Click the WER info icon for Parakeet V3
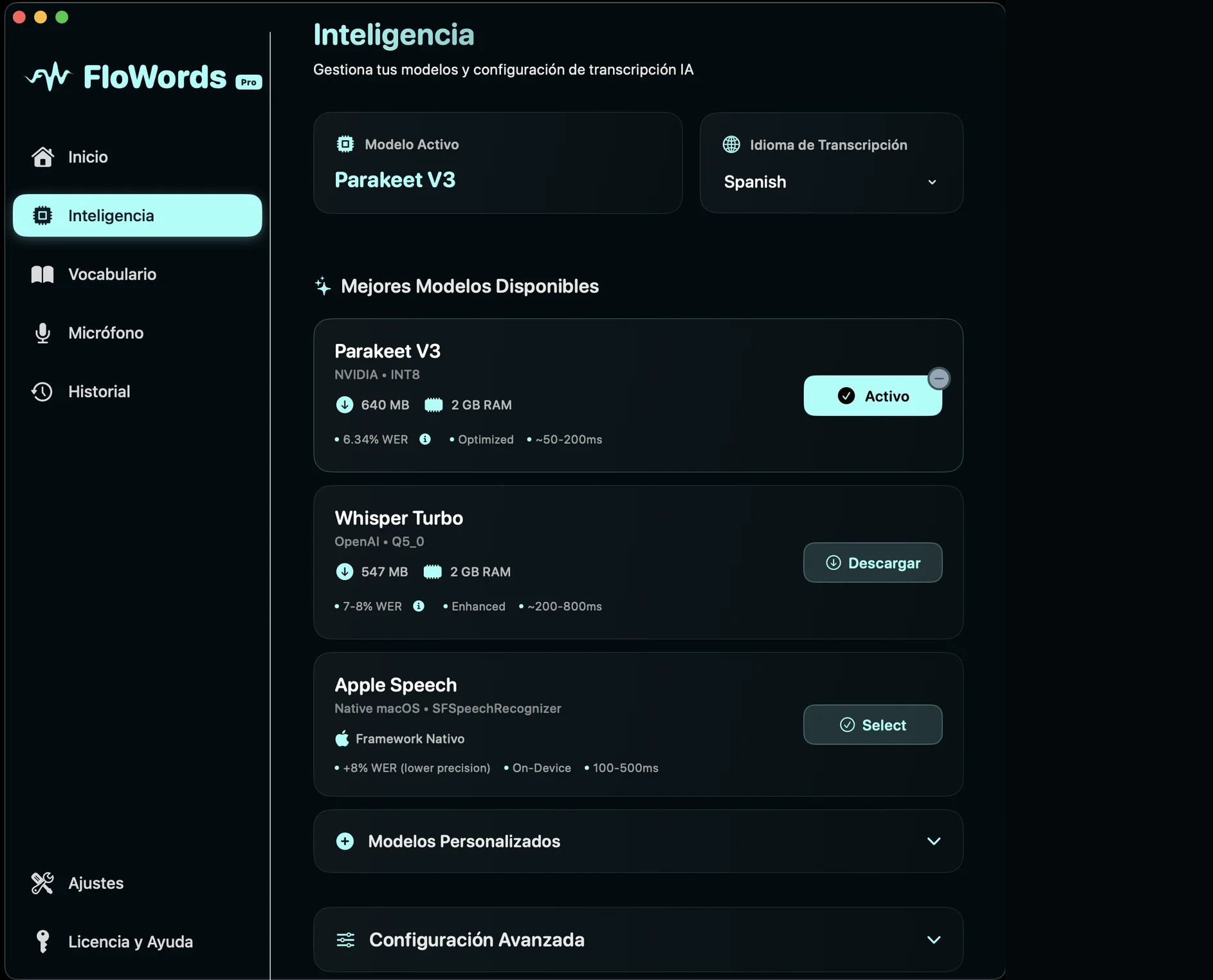The width and height of the screenshot is (1213, 980). [x=425, y=439]
